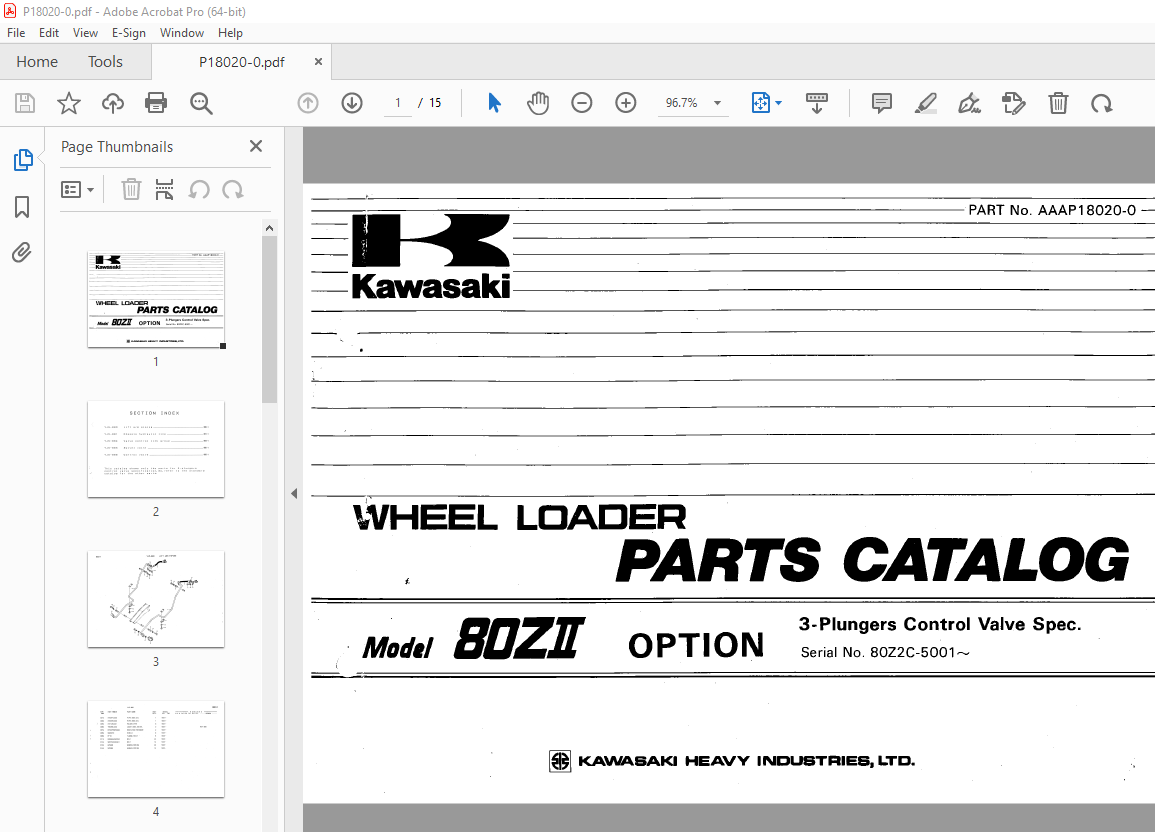Image resolution: width=1155 pixels, height=832 pixels.
Task: Click the PARTS CATALOG heading
Action: pyautogui.click(x=873, y=560)
